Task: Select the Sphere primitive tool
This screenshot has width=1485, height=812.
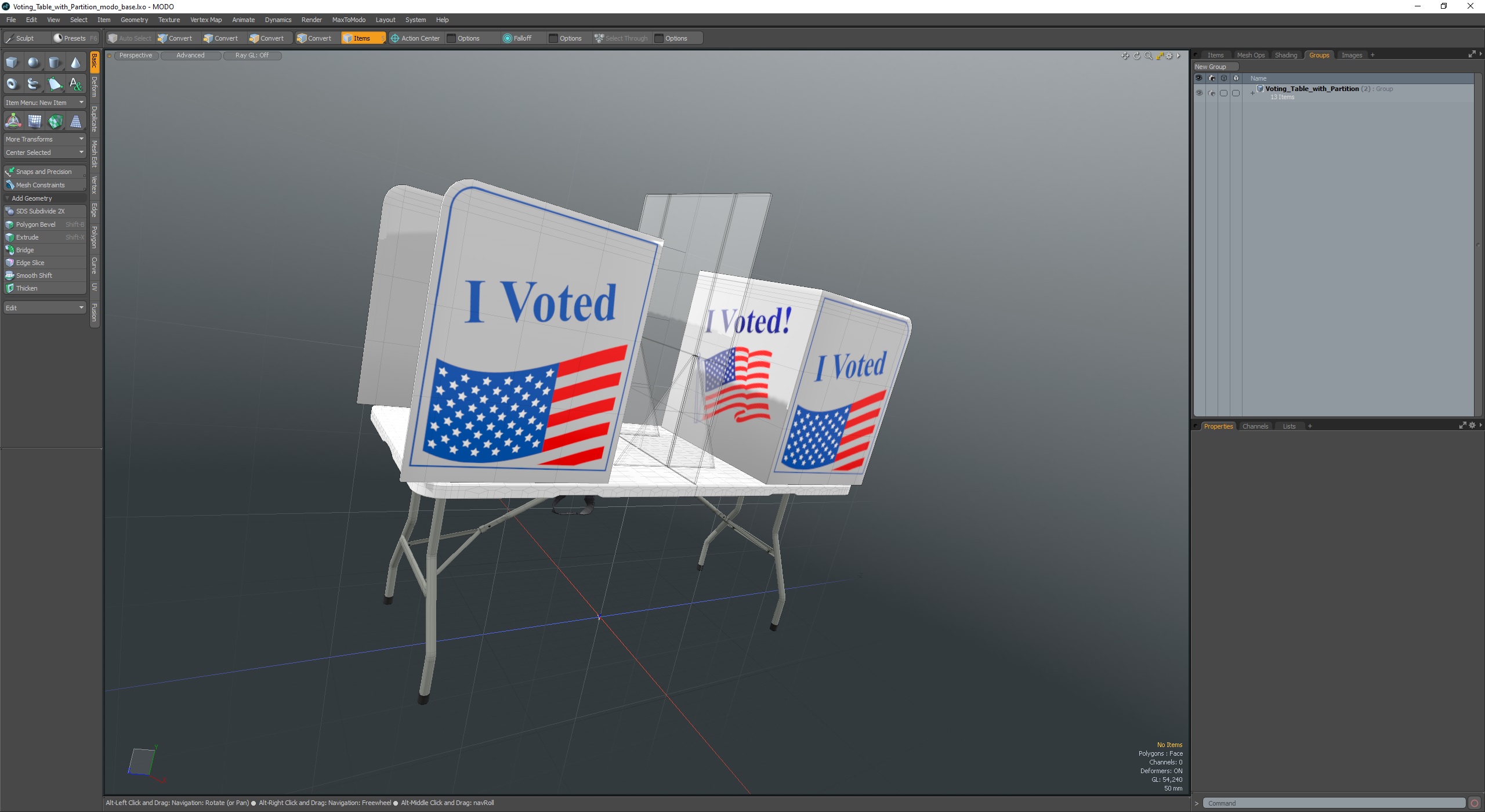Action: tap(34, 63)
